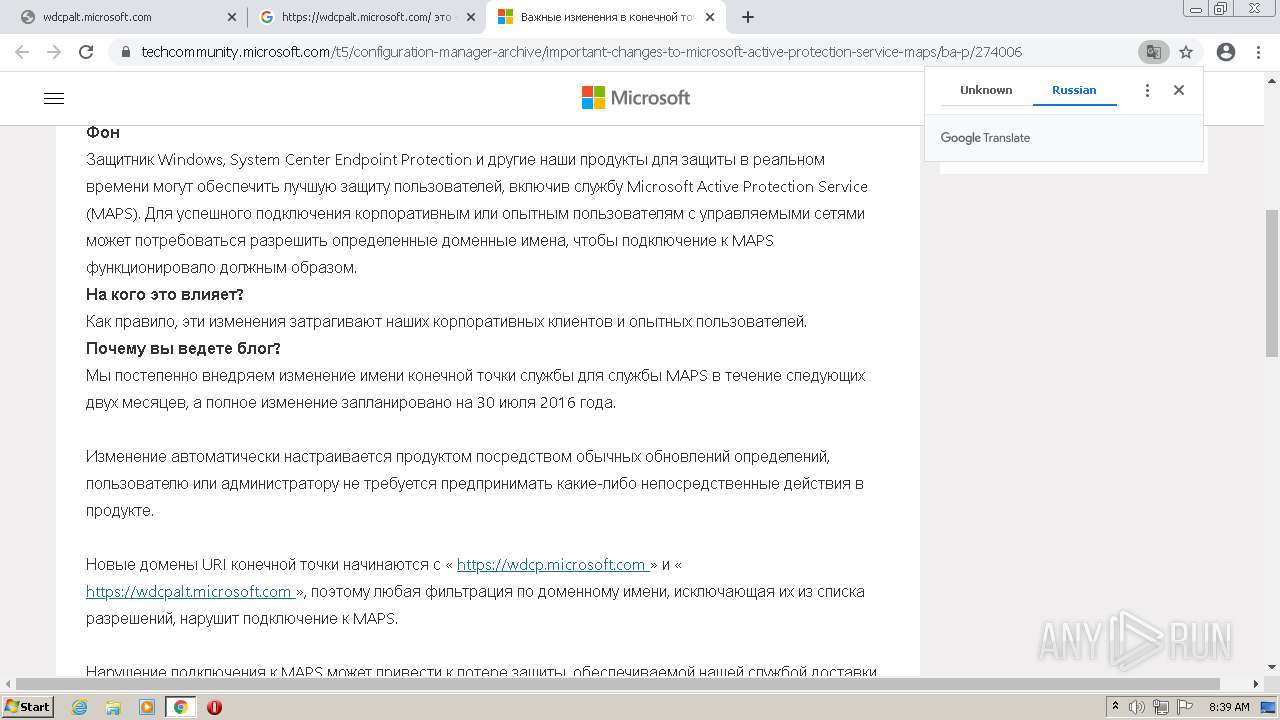Switch to wdcpalt.microsoft.com tab
Viewport: 1280px width, 720px height.
[x=125, y=17]
